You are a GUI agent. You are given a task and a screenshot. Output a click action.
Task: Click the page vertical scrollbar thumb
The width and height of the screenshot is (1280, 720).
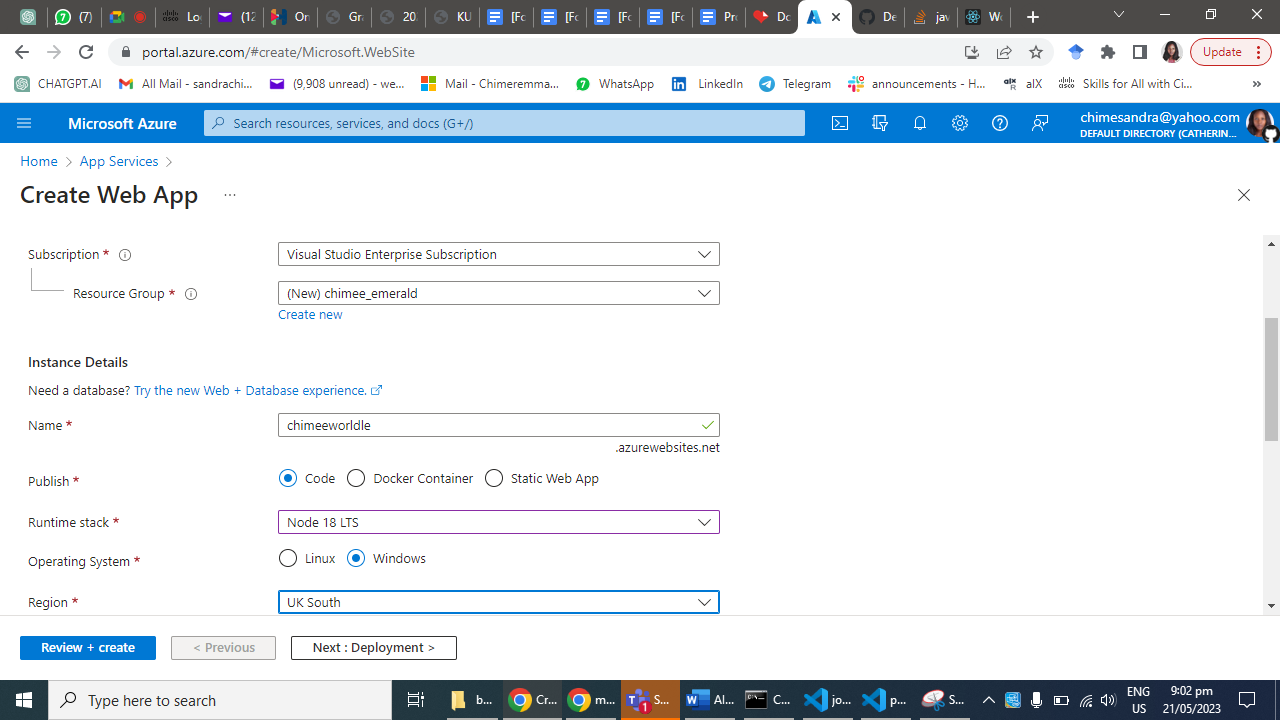point(1272,379)
